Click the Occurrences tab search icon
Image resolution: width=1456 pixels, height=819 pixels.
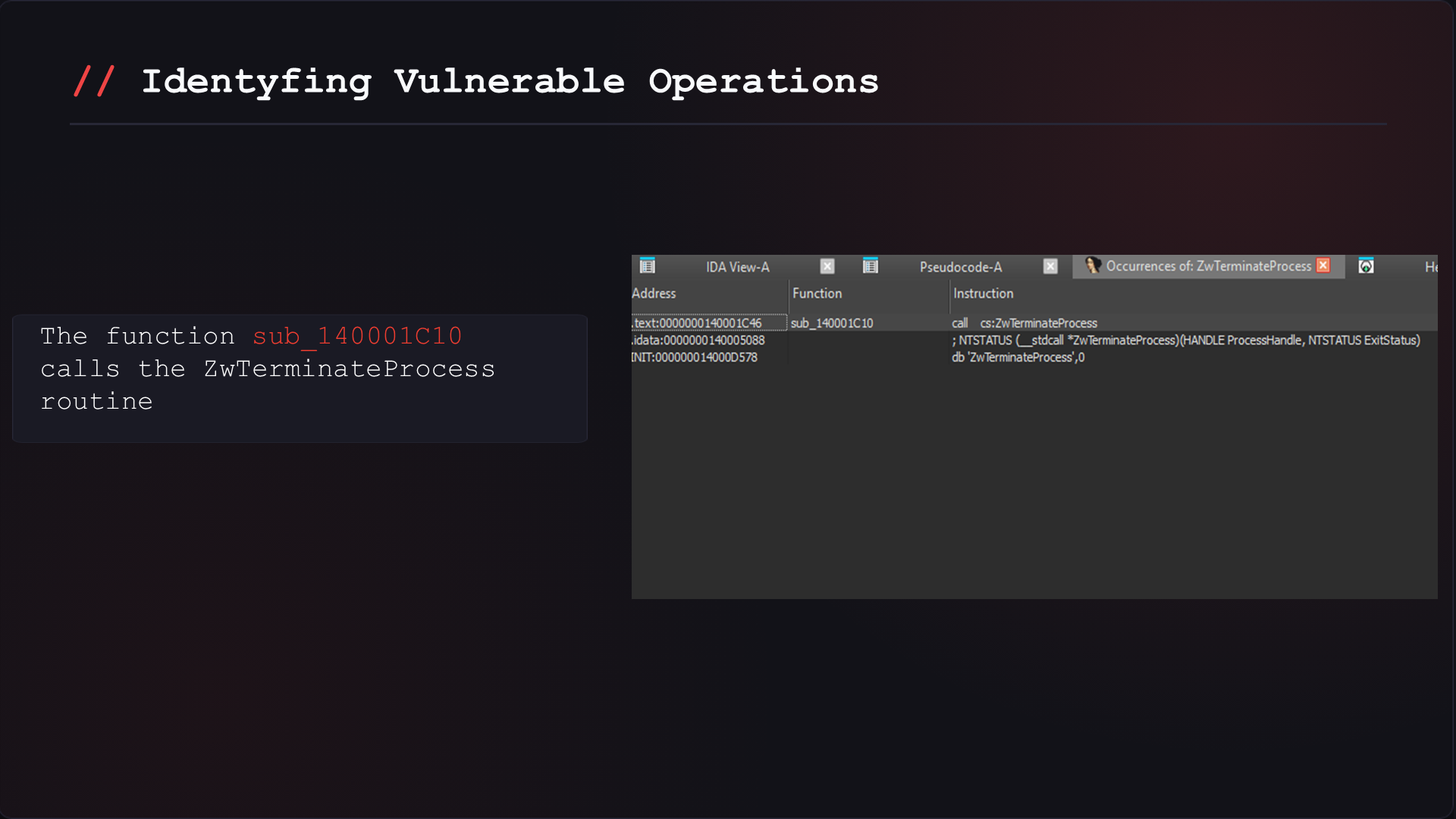click(x=1092, y=265)
